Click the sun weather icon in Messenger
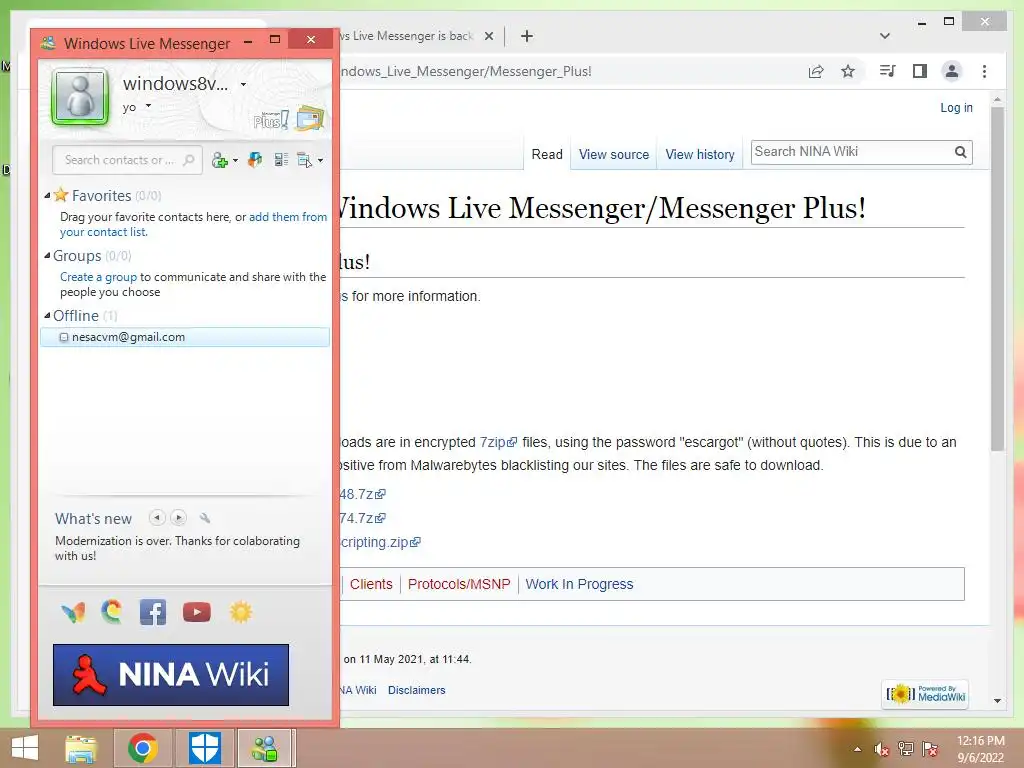1024x768 pixels. click(x=240, y=612)
